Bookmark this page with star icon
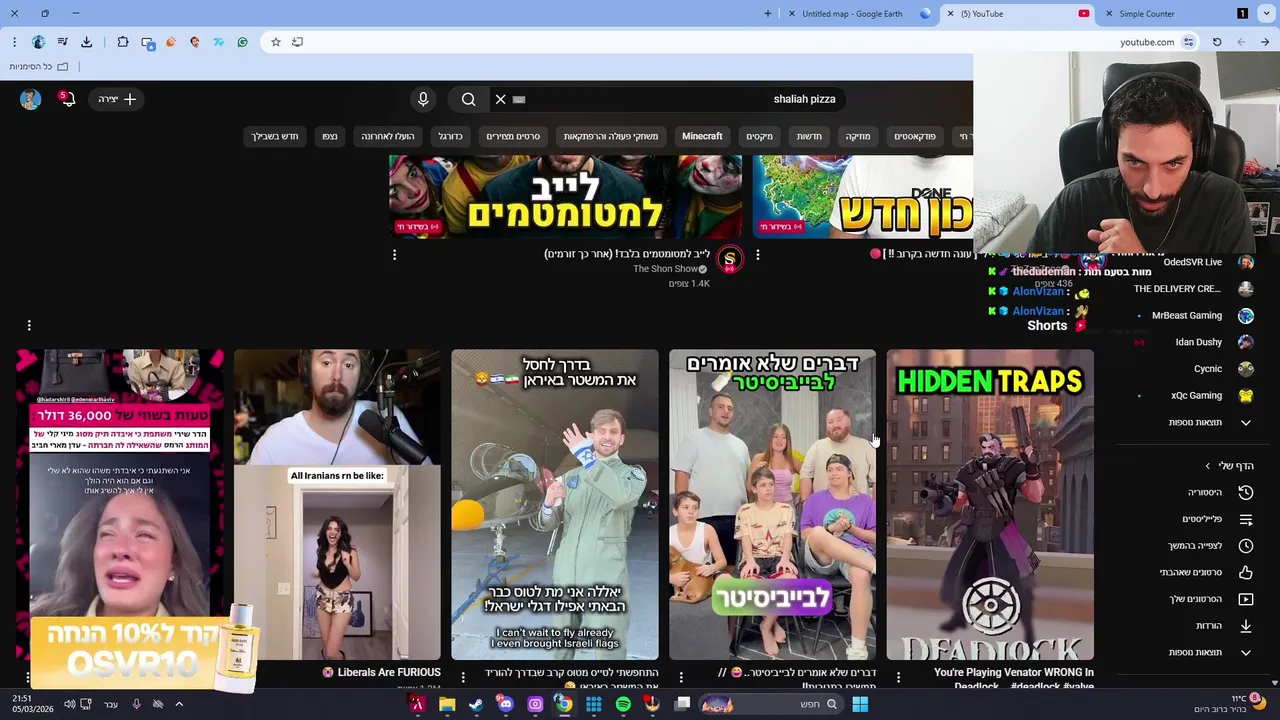 276,42
